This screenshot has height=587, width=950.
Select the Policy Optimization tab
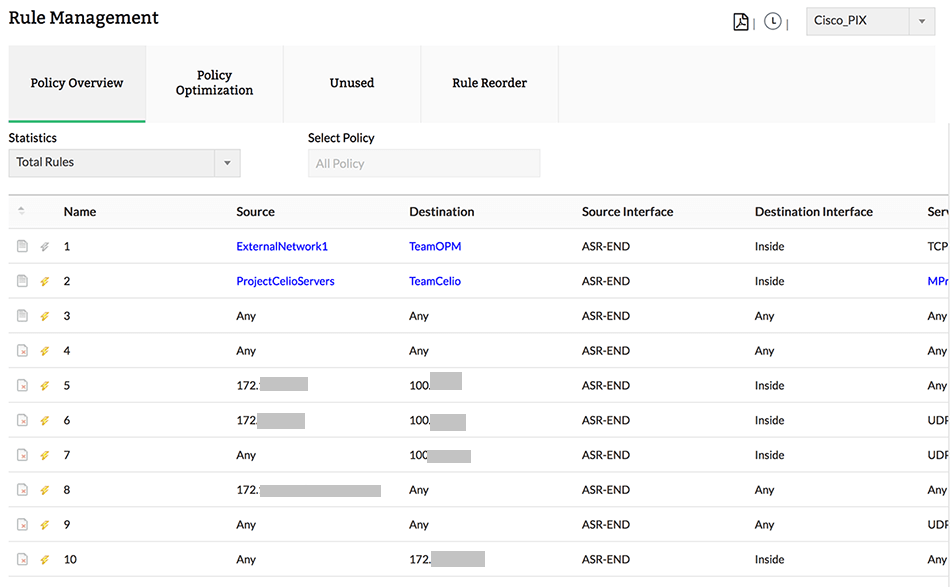[214, 83]
